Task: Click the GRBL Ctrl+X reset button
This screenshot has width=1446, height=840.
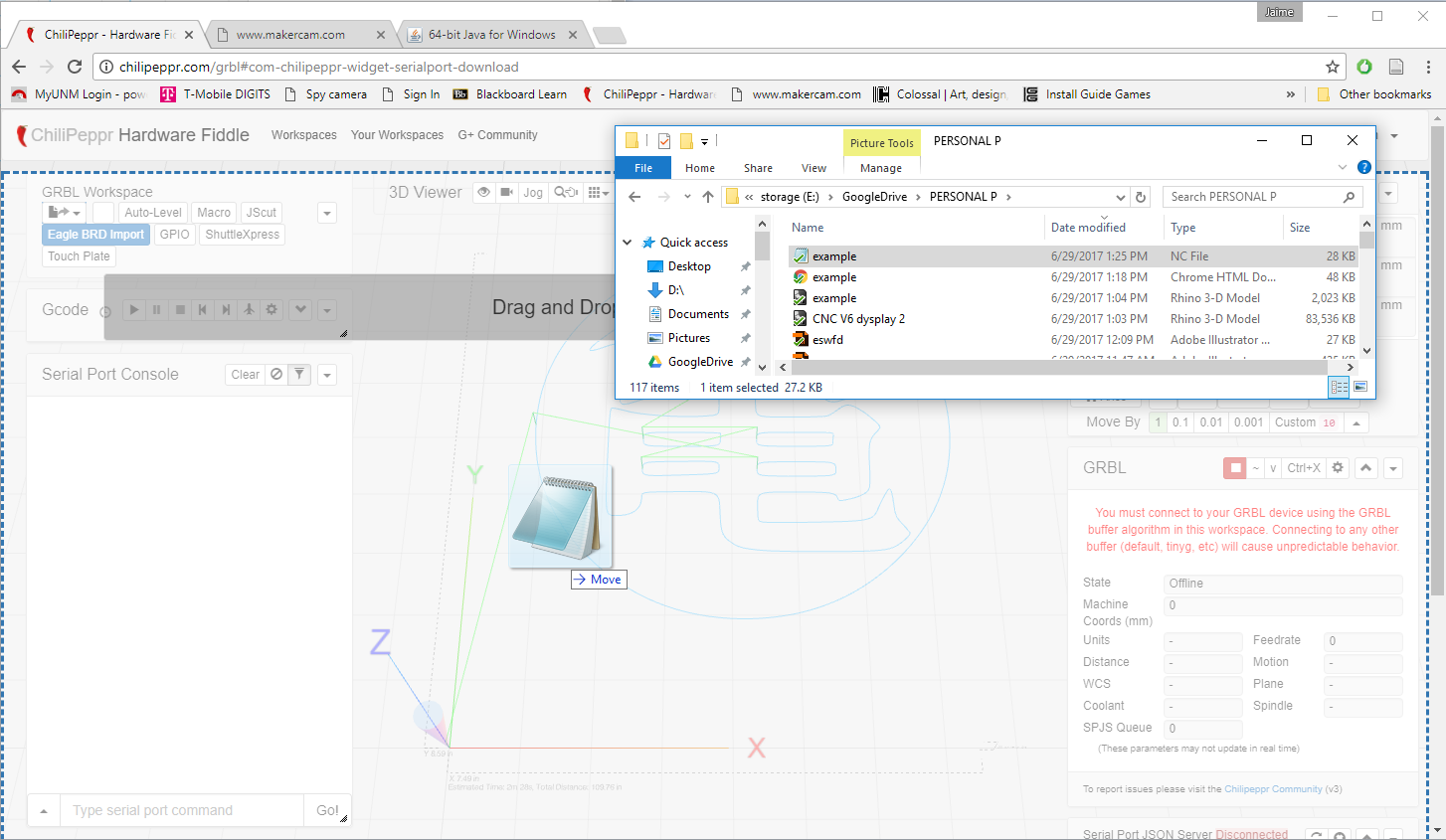Action: click(1304, 468)
